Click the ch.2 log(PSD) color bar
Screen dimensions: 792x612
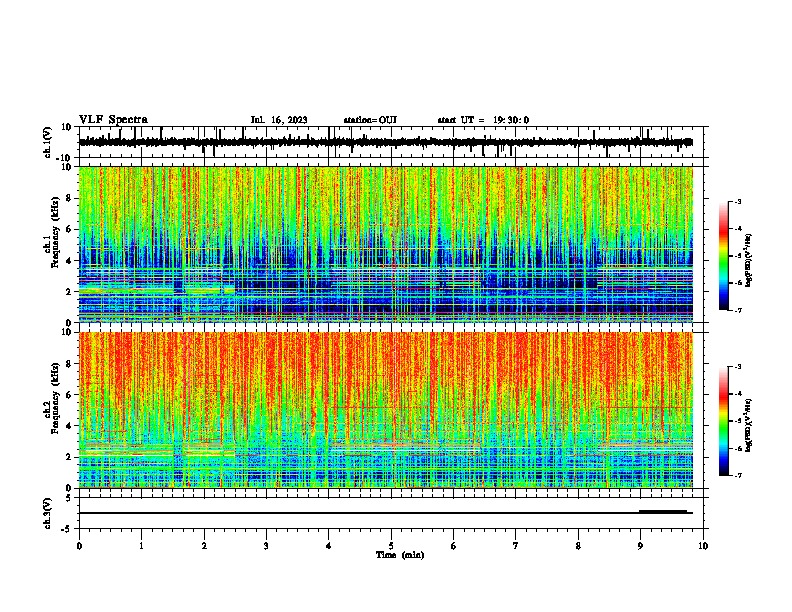(723, 421)
